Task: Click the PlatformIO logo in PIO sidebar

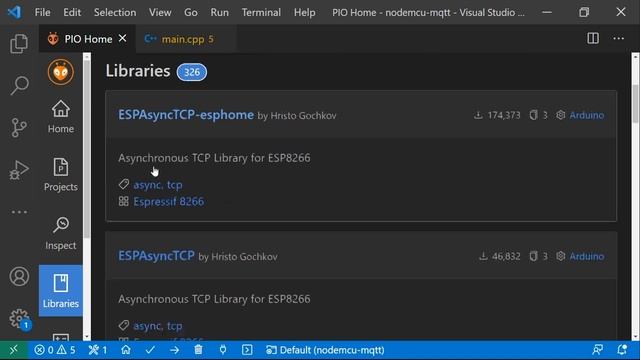Action: 61,72
